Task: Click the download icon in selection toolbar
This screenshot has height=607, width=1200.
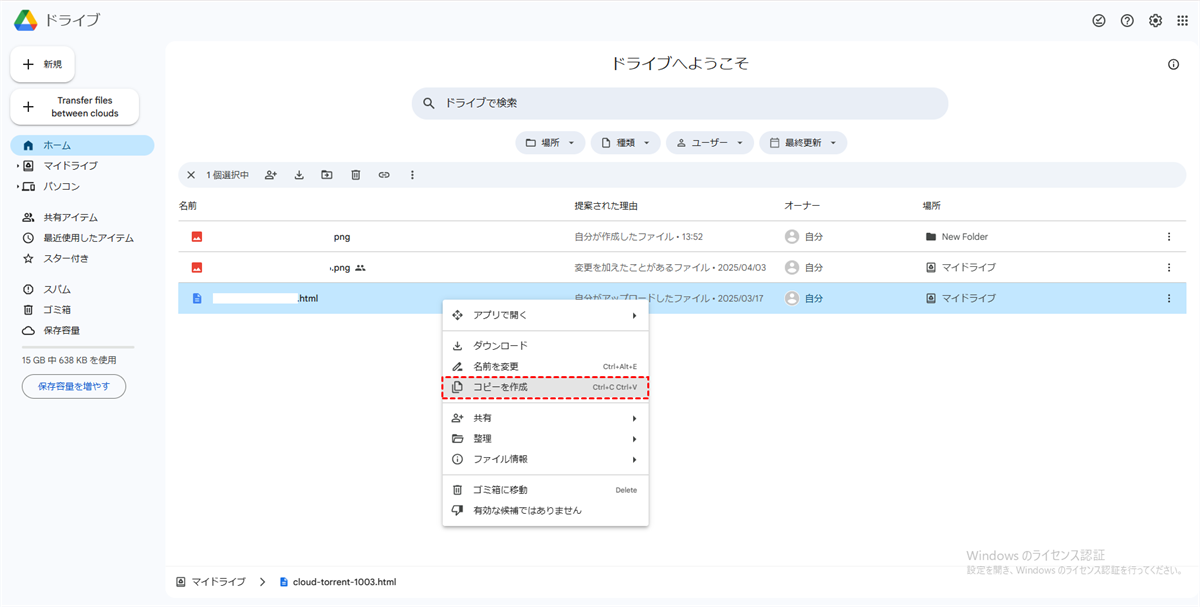Action: (299, 175)
